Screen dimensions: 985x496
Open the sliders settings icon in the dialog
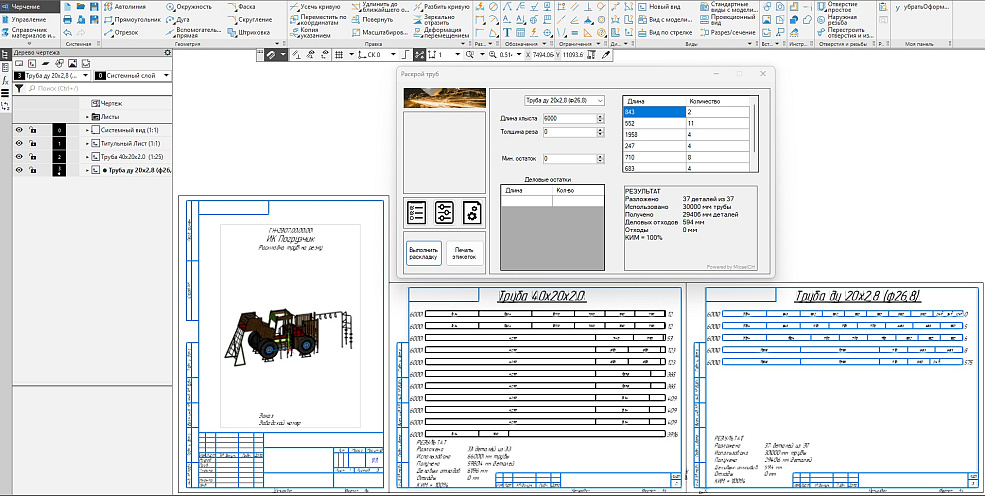click(445, 212)
